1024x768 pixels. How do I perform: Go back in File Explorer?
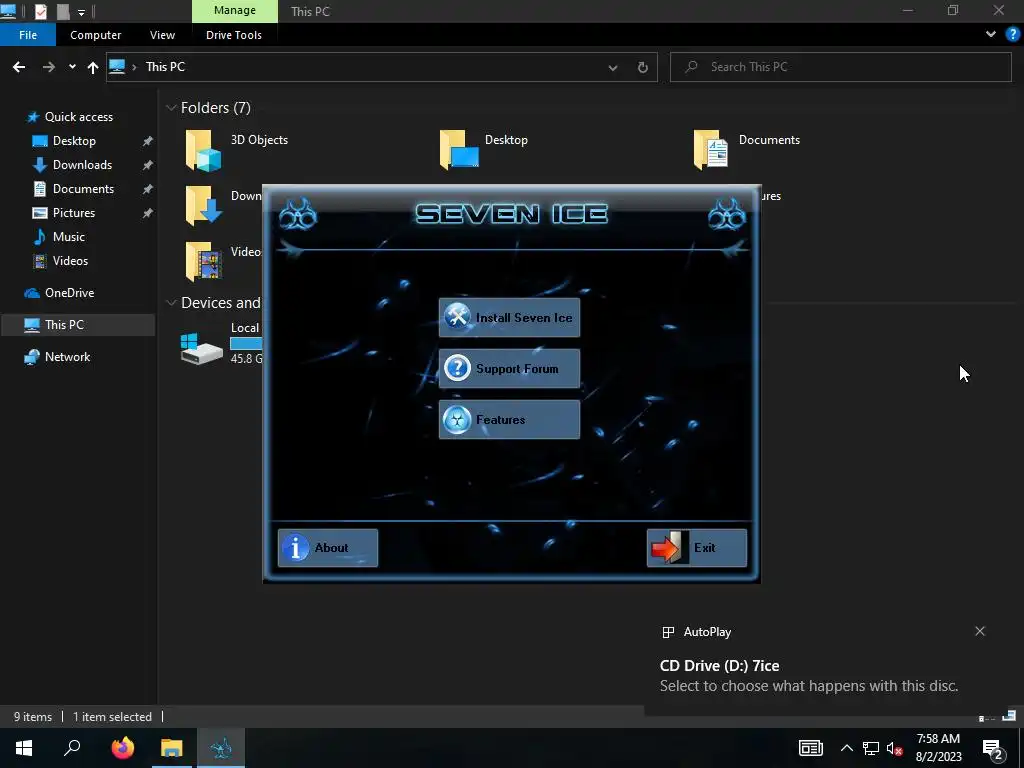pos(19,67)
